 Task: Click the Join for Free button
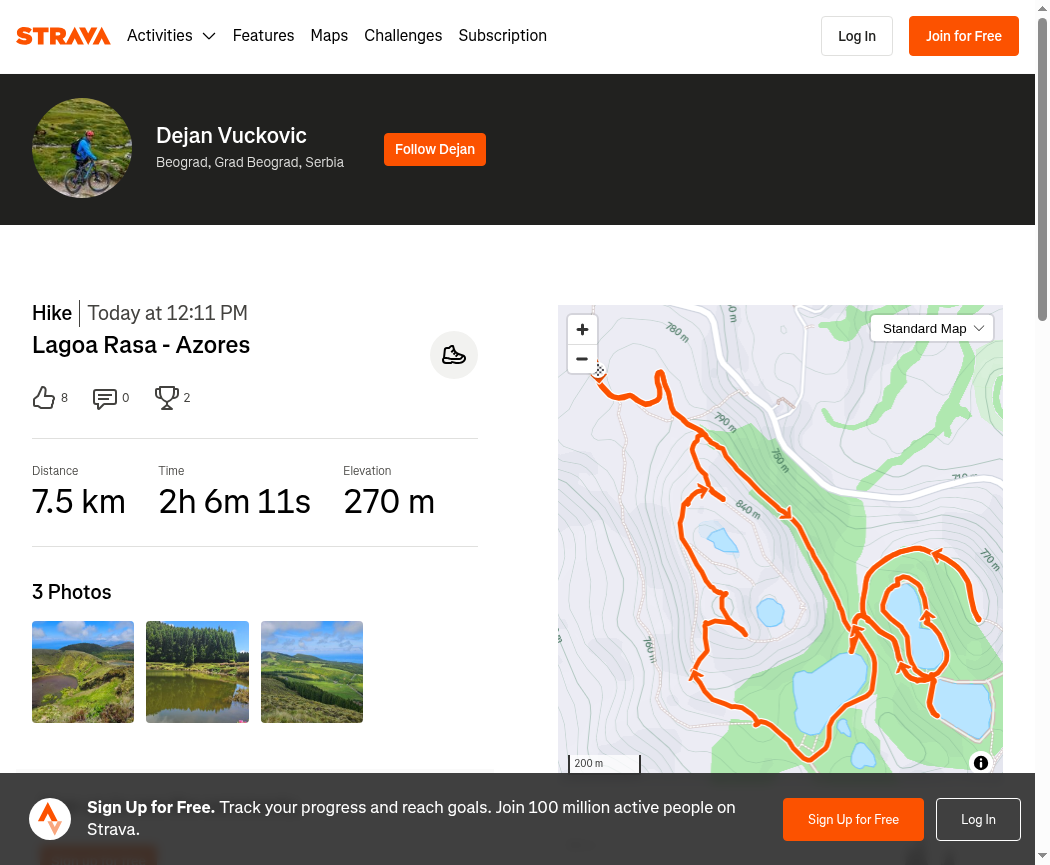pos(963,36)
